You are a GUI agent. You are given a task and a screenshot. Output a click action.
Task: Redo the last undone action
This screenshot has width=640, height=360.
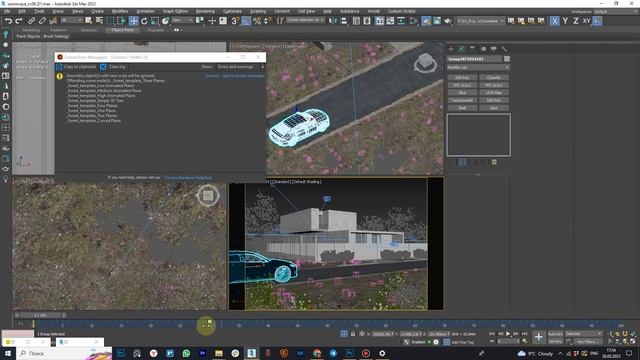pyautogui.click(x=19, y=21)
